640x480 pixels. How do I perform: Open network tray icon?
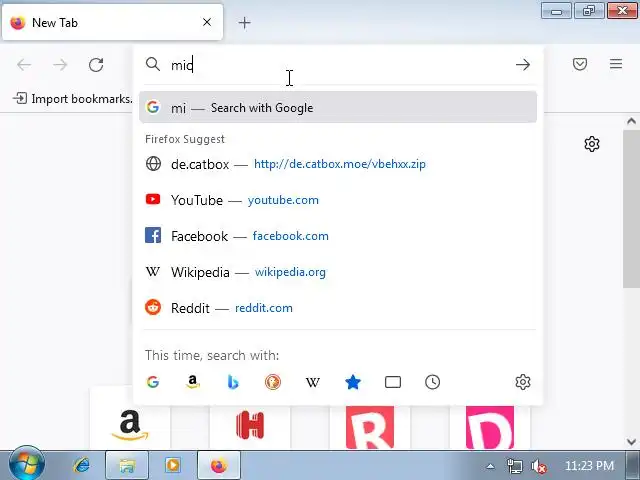[x=514, y=466]
